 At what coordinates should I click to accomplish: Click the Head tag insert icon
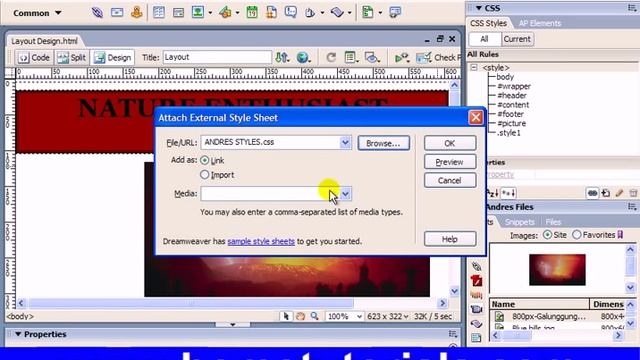pos(310,13)
